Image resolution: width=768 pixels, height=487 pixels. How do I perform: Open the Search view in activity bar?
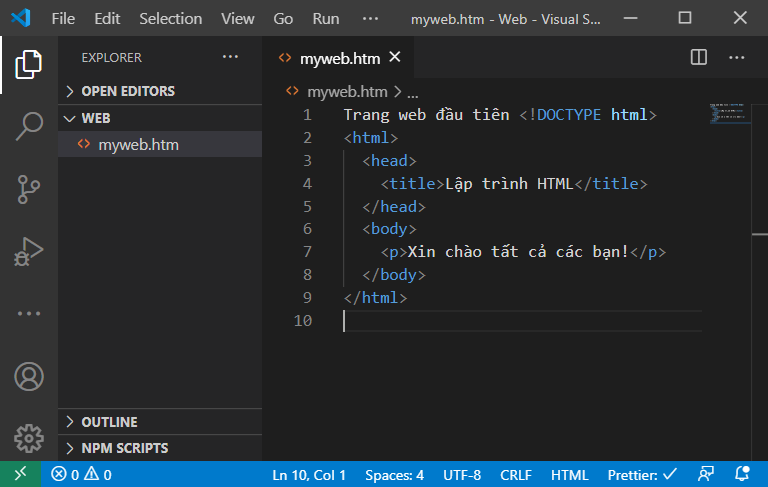28,126
